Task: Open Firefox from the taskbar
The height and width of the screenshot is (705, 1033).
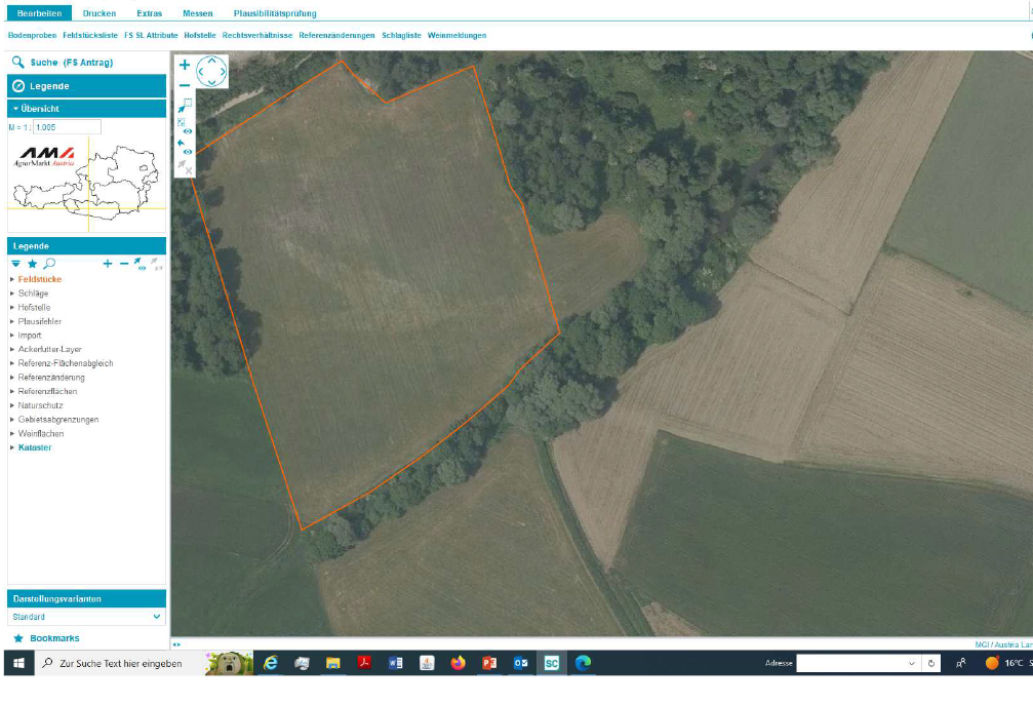Action: pos(458,663)
